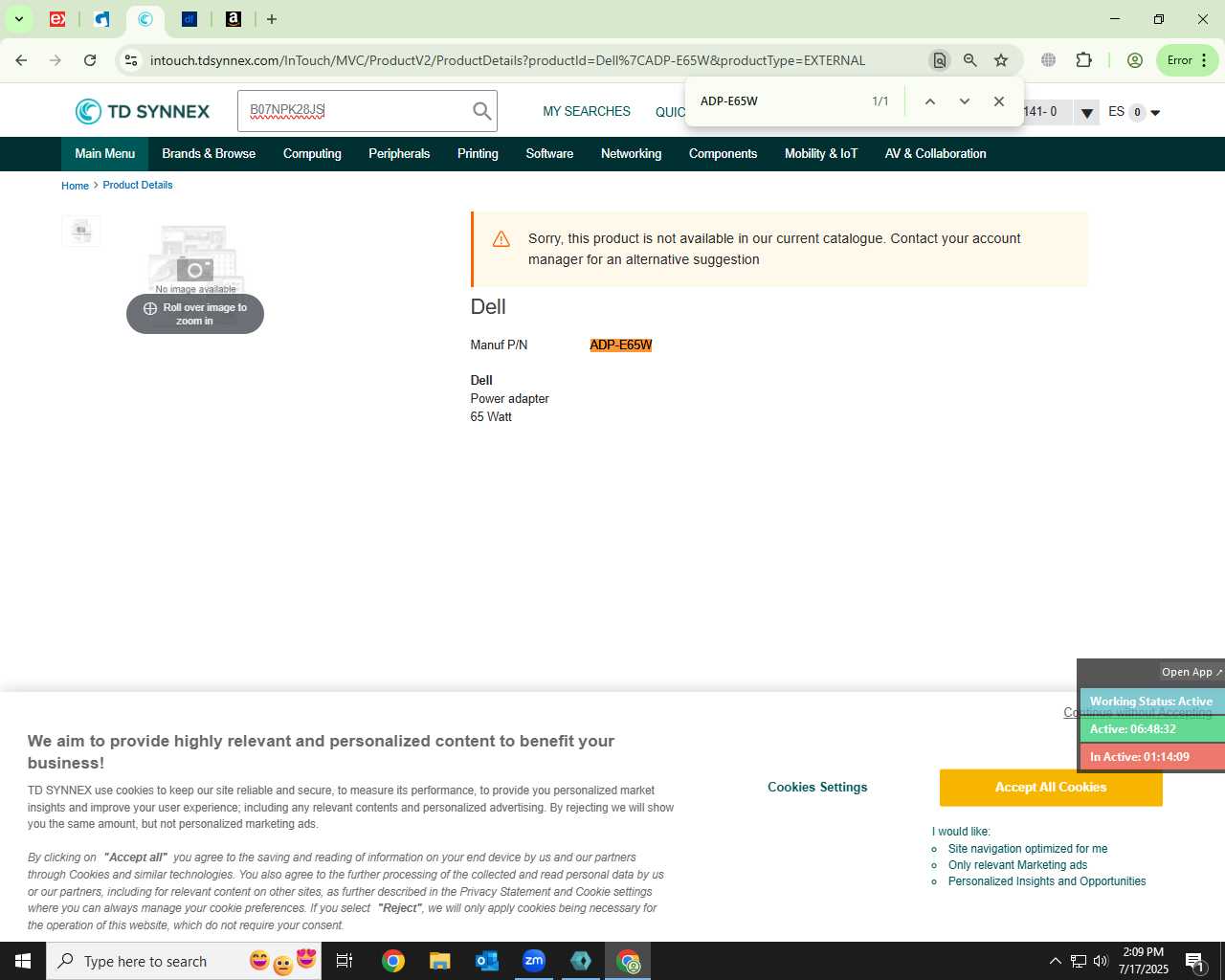Jump to previous find result
1225x980 pixels.
(929, 101)
